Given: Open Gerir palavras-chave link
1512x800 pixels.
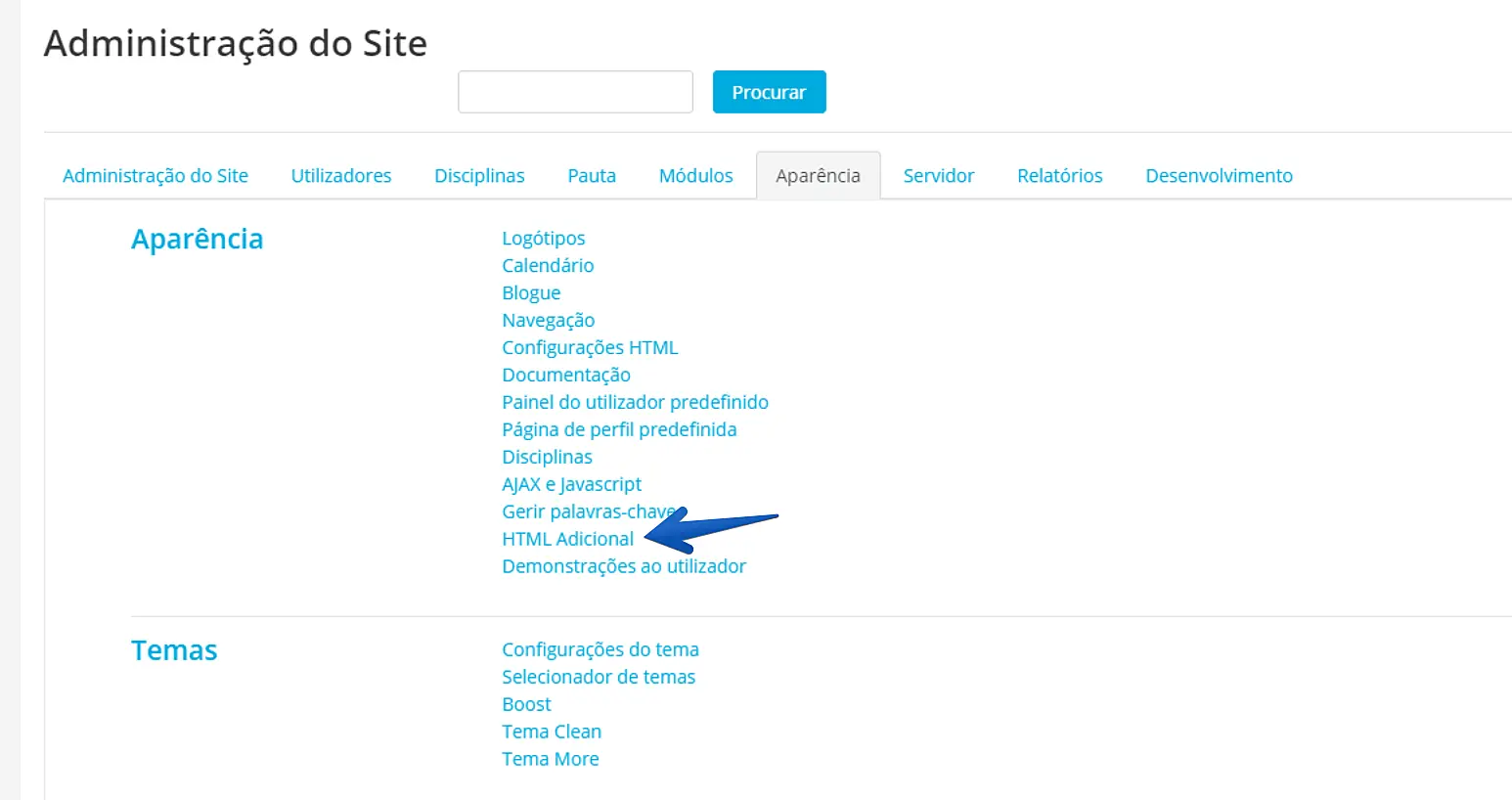Looking at the screenshot, I should [587, 511].
